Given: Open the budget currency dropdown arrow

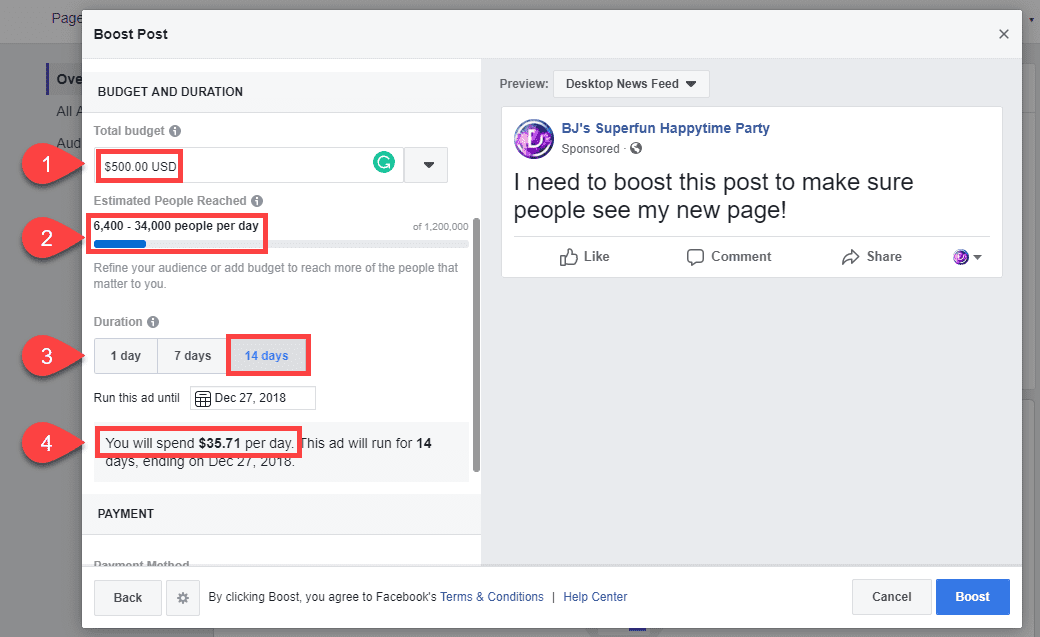Looking at the screenshot, I should pyautogui.click(x=425, y=164).
